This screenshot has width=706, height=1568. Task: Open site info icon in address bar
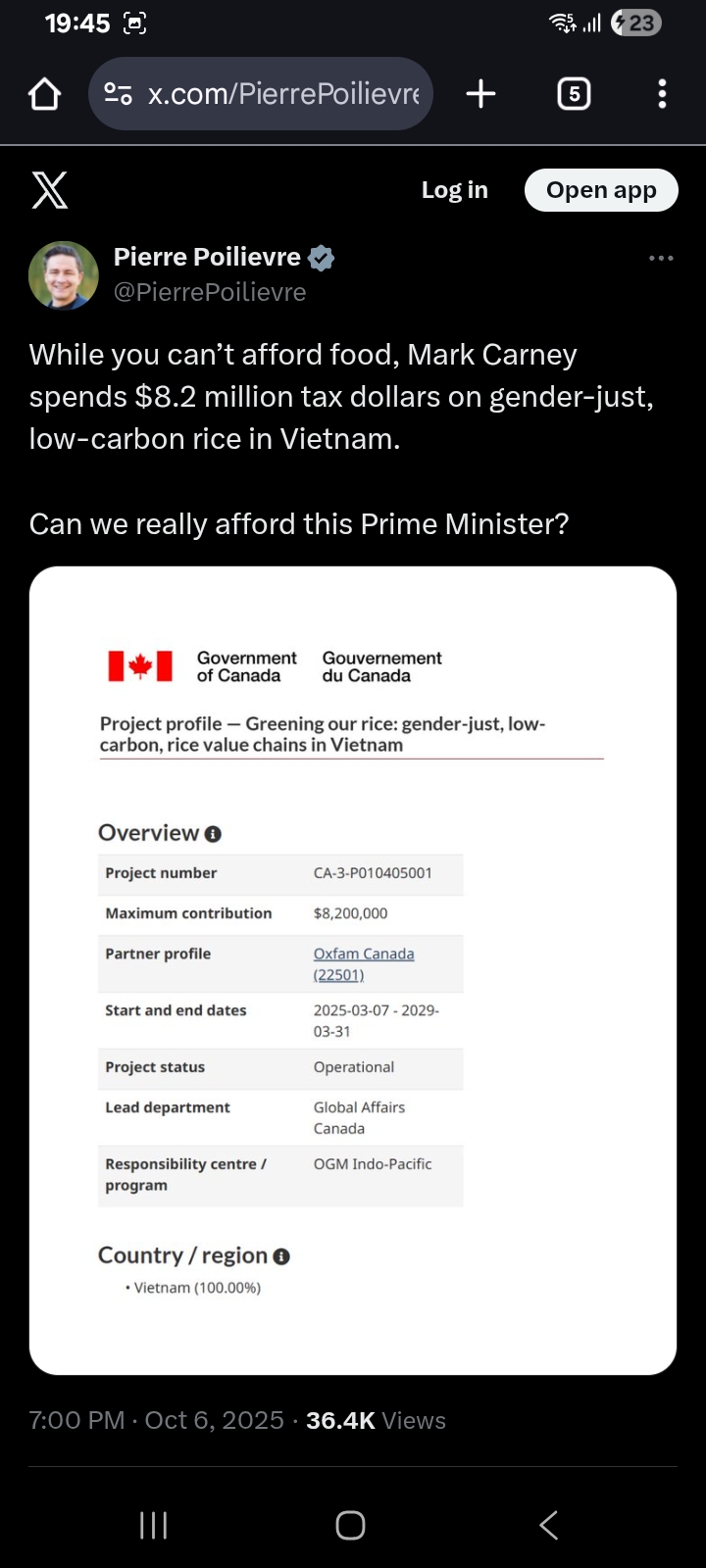pyautogui.click(x=118, y=94)
